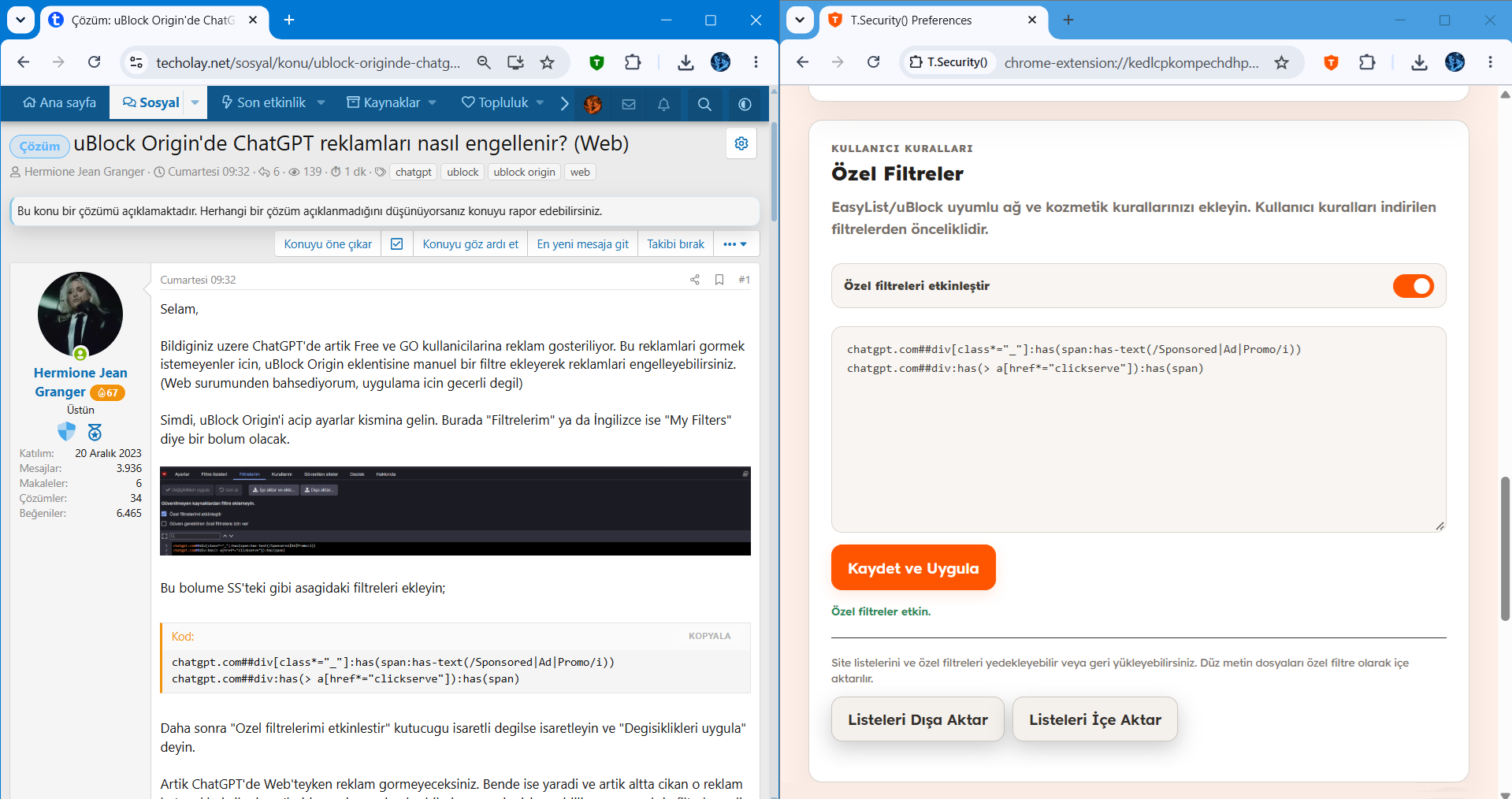Open downloads icon in left browser
This screenshot has height=799, width=1512.
[x=685, y=62]
